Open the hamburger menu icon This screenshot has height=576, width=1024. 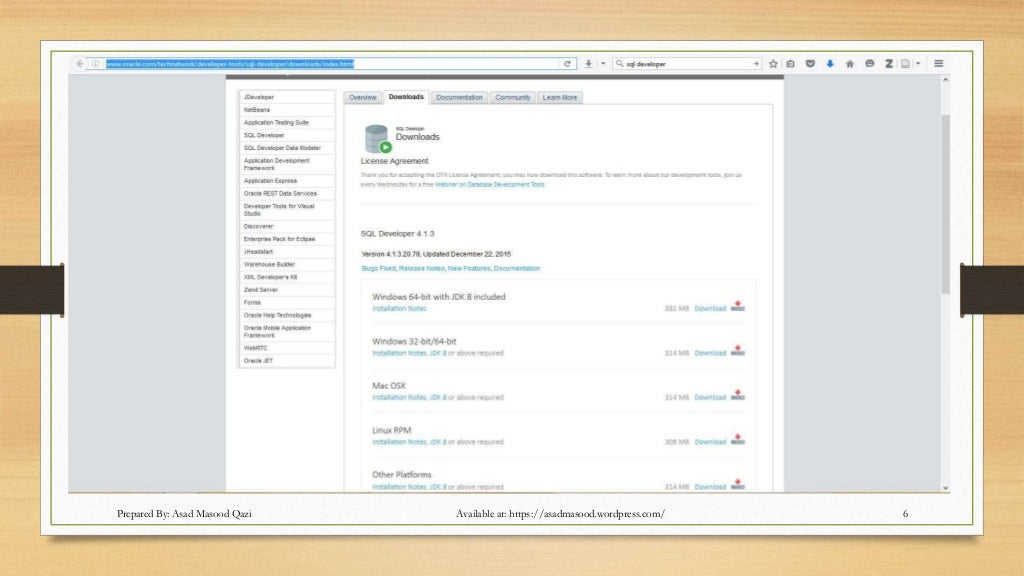(x=938, y=63)
